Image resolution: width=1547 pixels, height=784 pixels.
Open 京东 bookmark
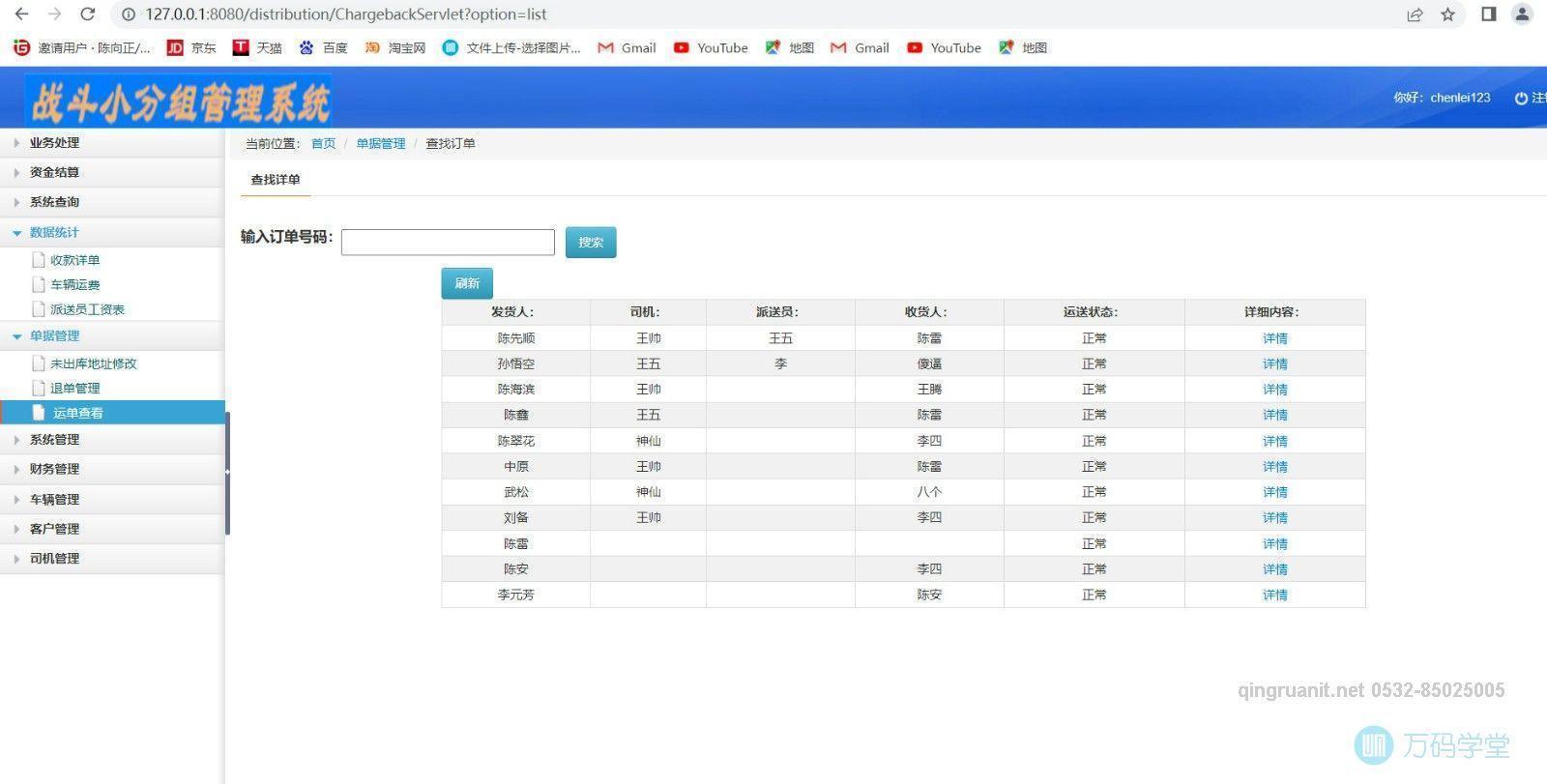[191, 47]
